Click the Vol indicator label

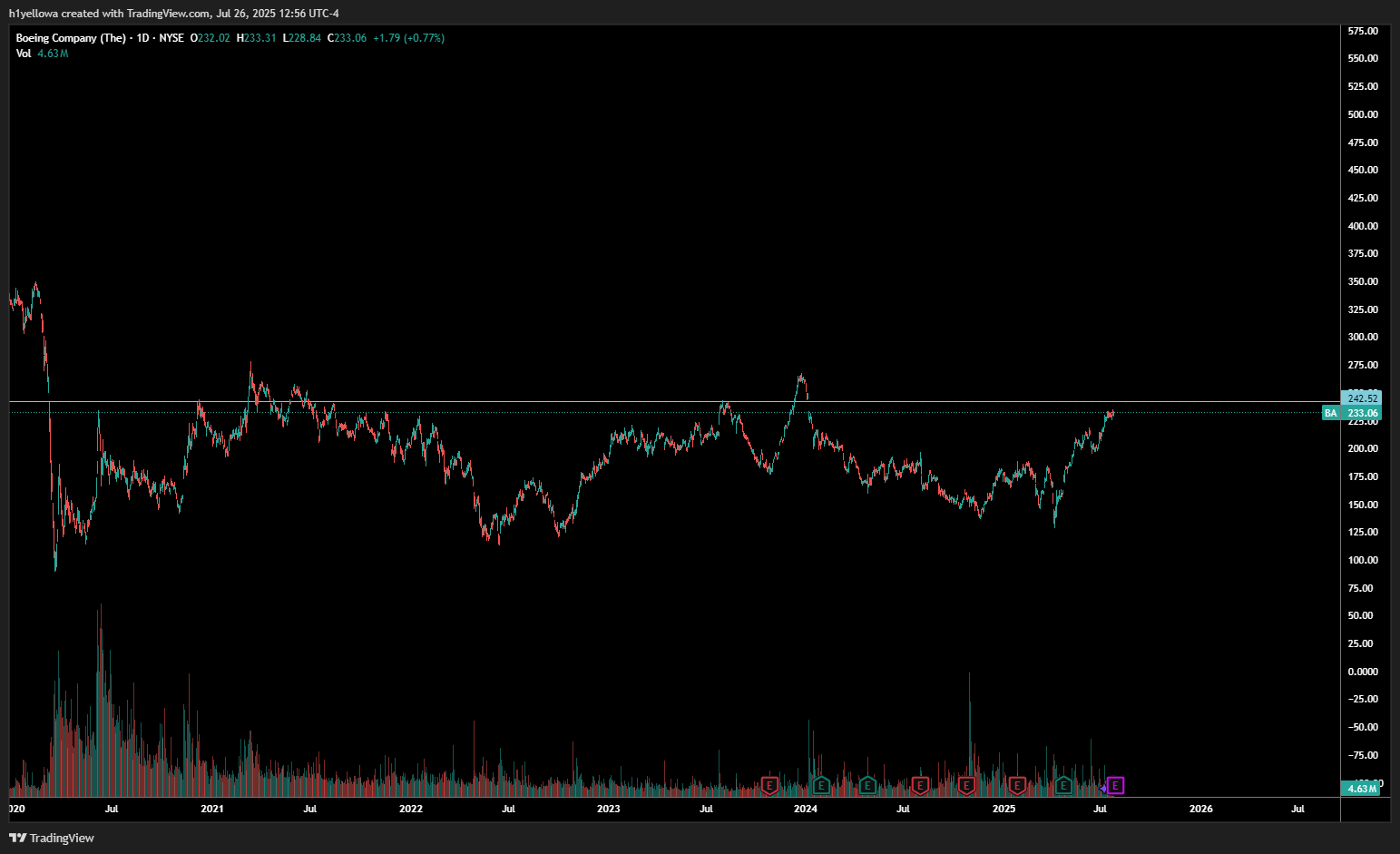[24, 54]
